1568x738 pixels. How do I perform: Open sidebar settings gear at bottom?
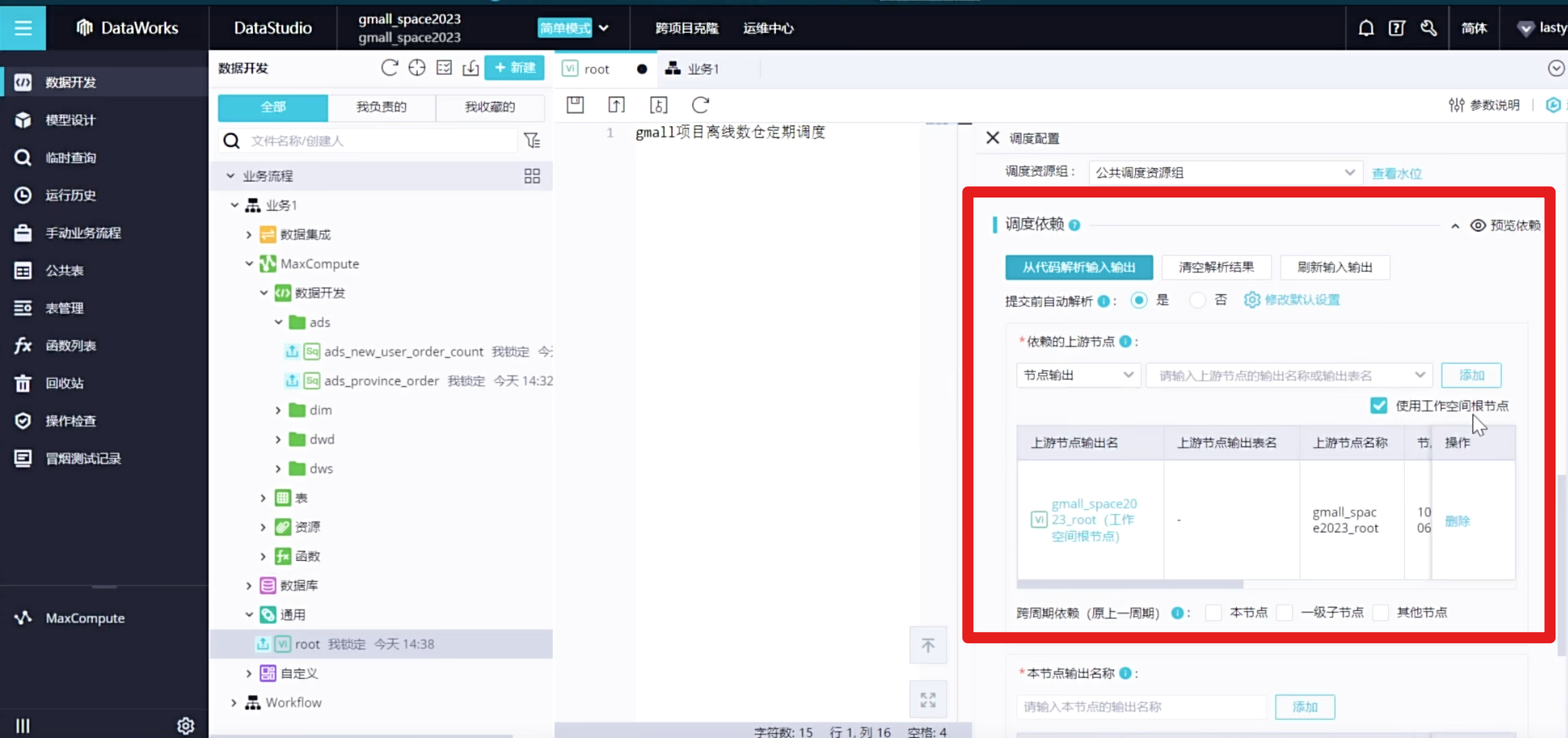coord(185,725)
